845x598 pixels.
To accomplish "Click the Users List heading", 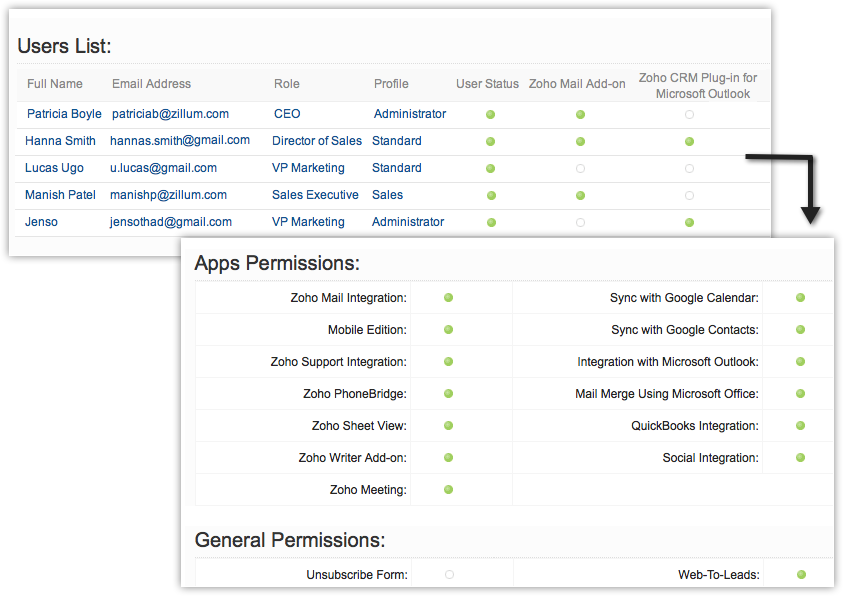I will tap(64, 46).
